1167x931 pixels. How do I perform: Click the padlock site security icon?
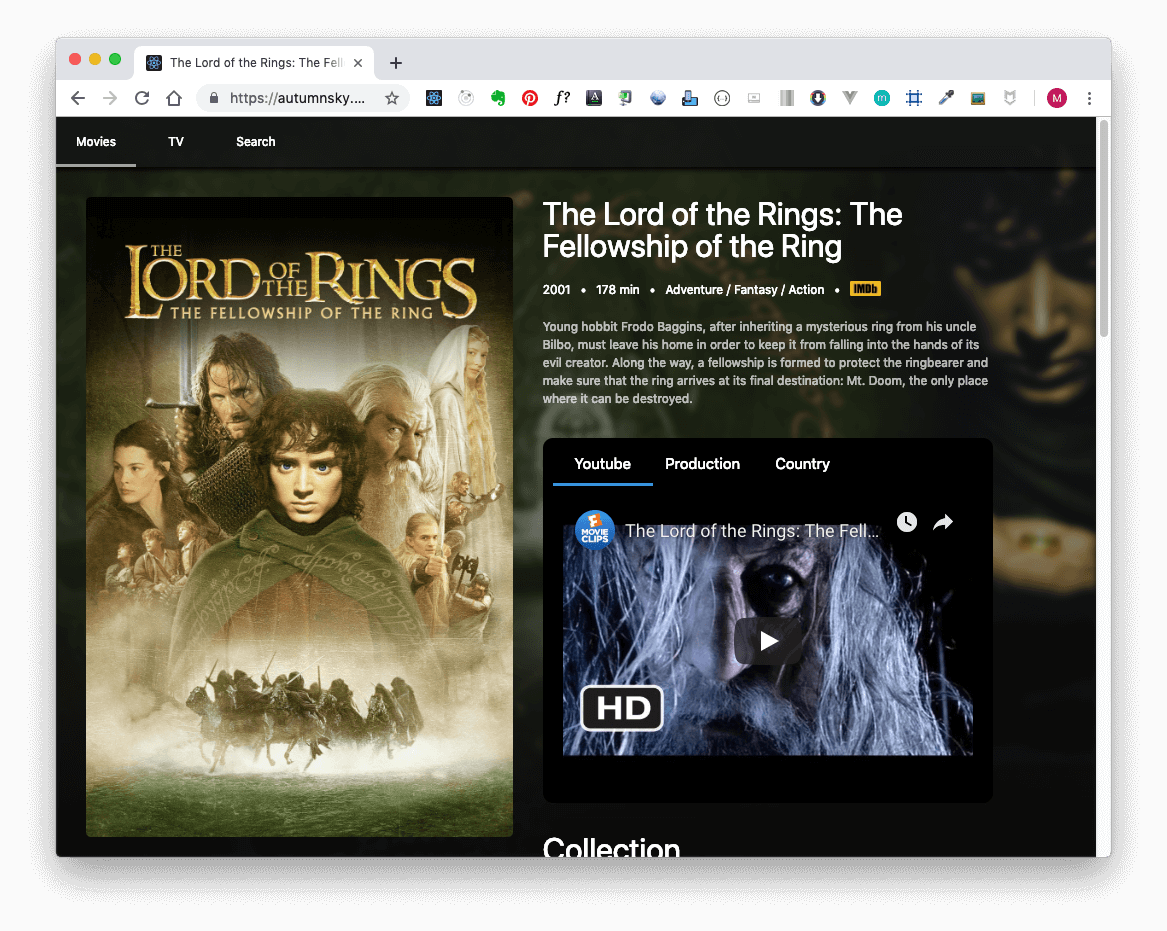214,98
